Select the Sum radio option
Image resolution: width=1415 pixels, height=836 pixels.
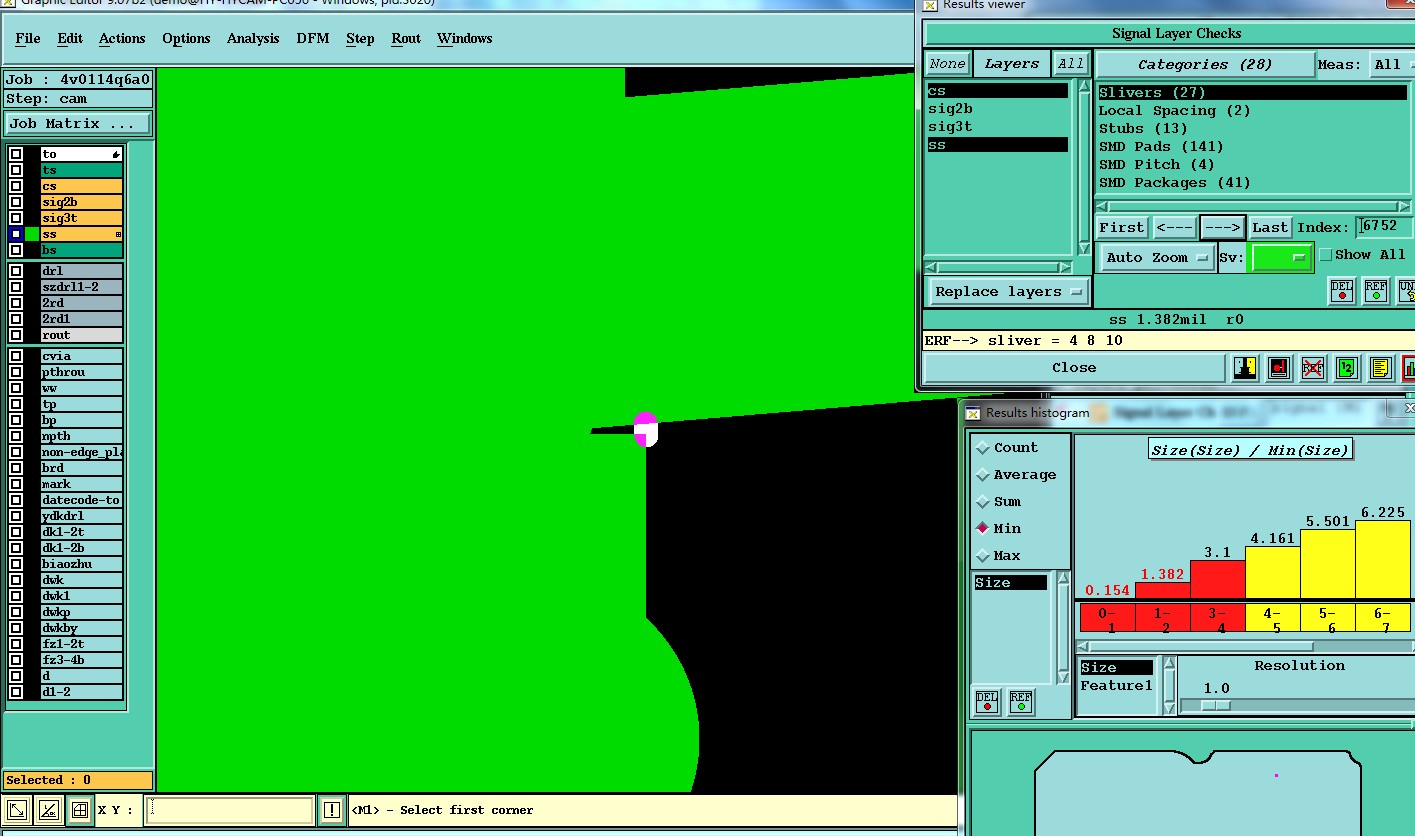[x=983, y=502]
